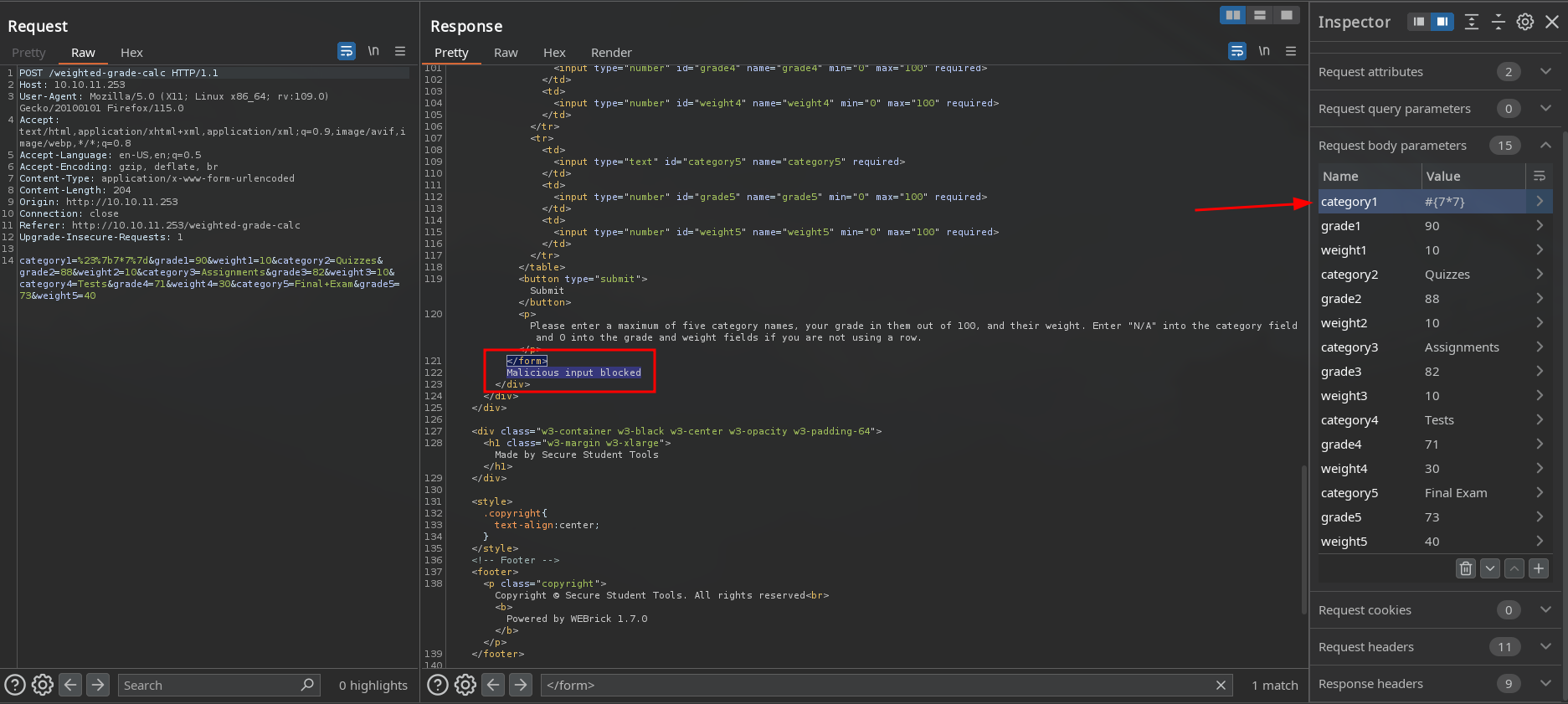
Task: Switch Response view to Pretty tab
Action: click(451, 53)
